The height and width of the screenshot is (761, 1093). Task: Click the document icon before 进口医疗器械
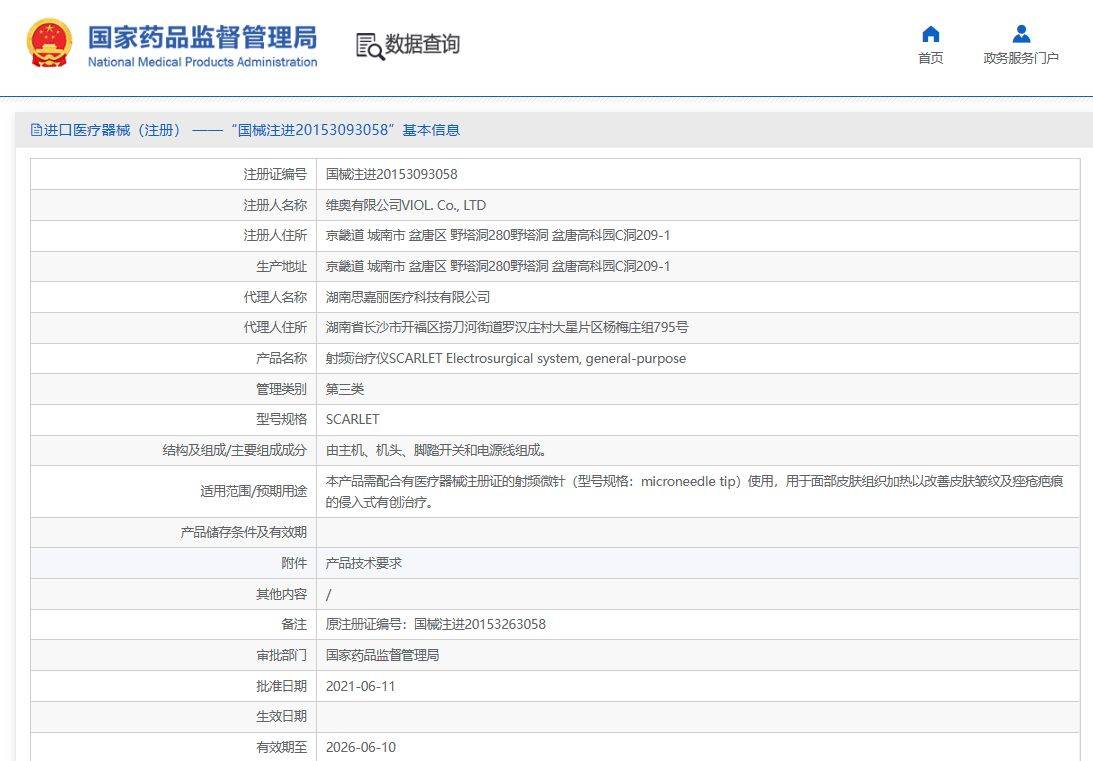click(x=36, y=130)
